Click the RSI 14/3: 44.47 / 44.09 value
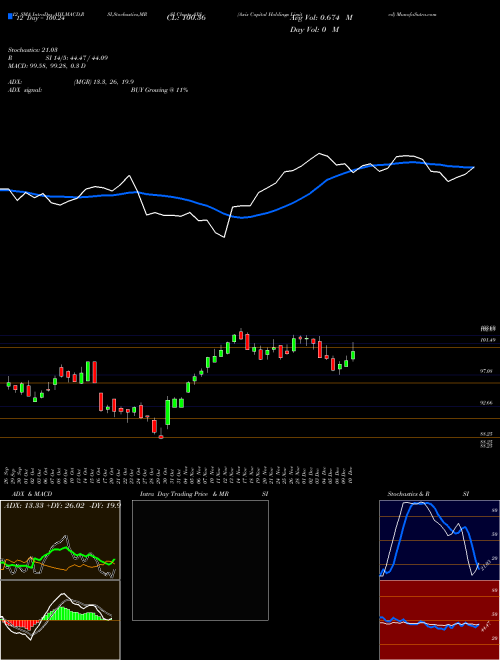The image size is (500, 660). pyautogui.click(x=58, y=58)
